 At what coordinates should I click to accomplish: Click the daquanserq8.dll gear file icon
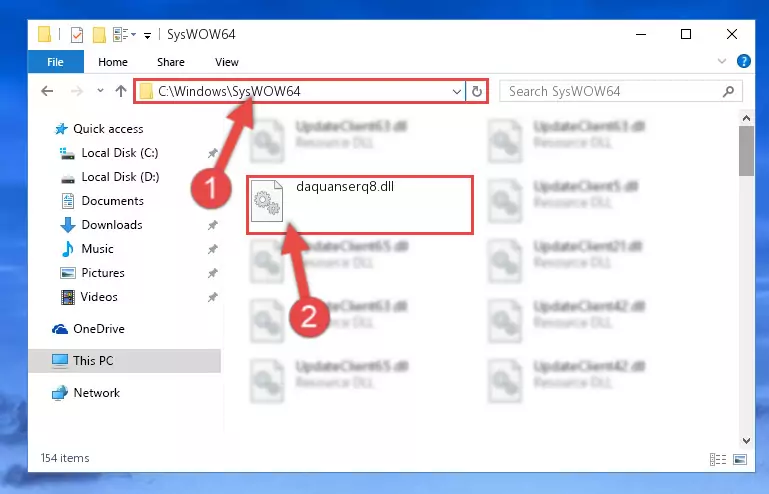click(267, 201)
